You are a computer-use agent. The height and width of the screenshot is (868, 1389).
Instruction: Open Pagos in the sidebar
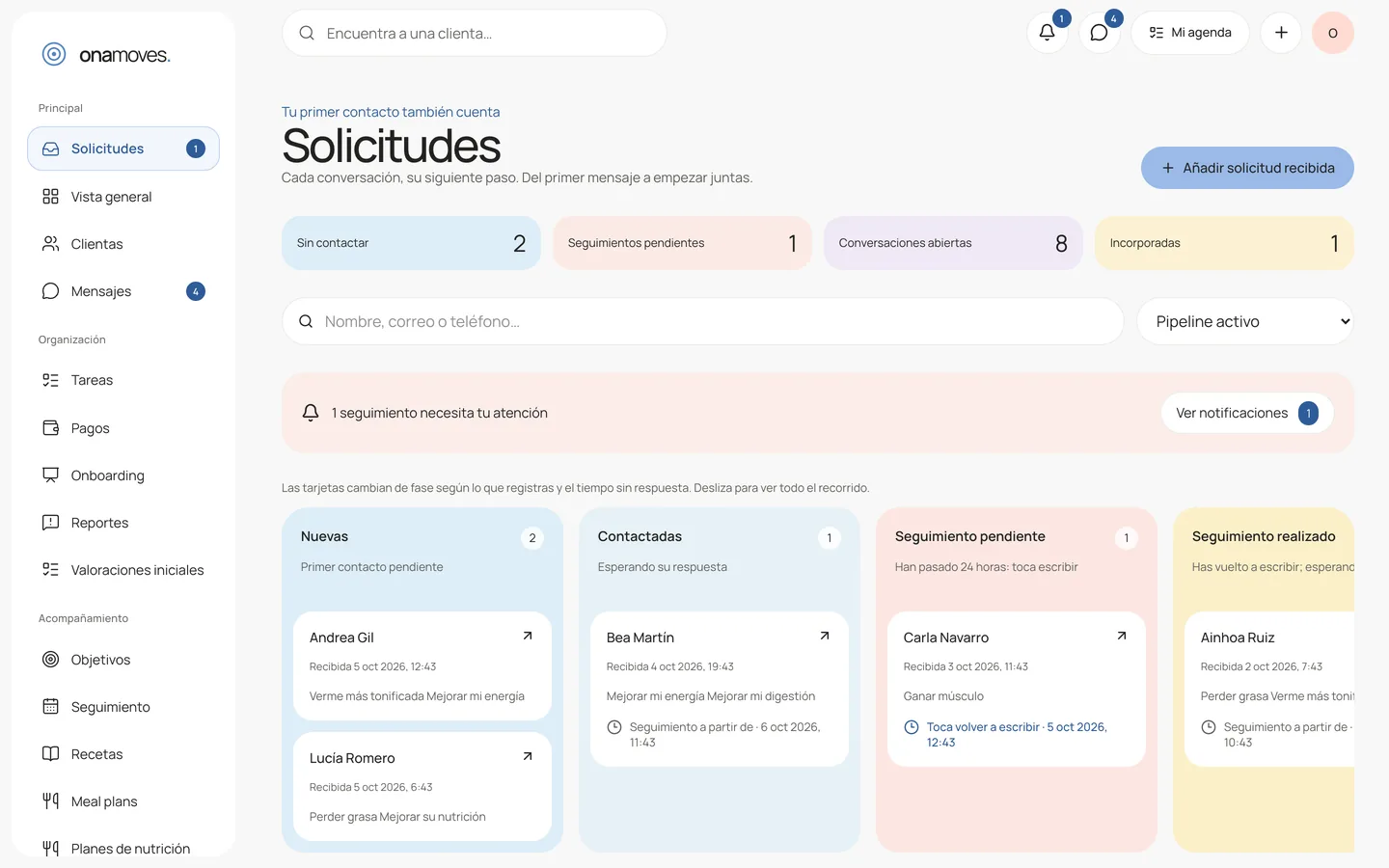click(x=123, y=428)
